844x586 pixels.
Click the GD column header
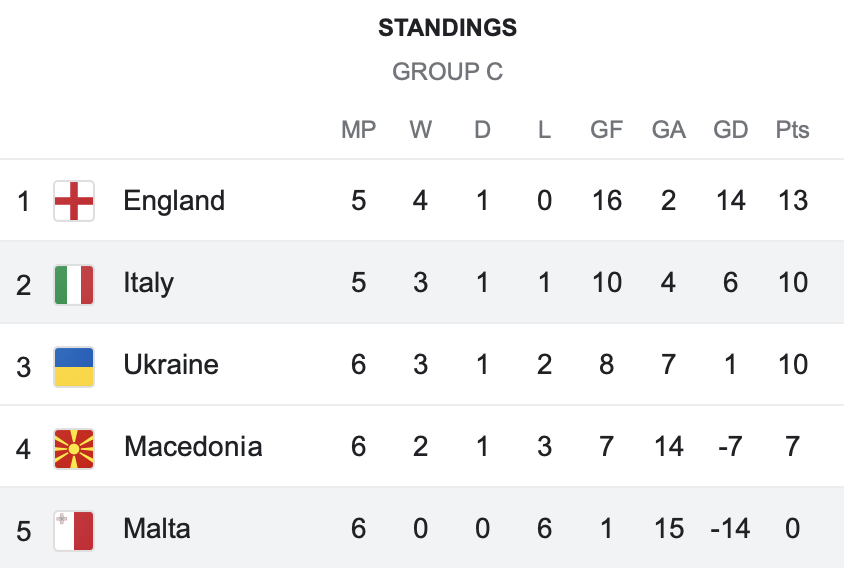pos(730,130)
